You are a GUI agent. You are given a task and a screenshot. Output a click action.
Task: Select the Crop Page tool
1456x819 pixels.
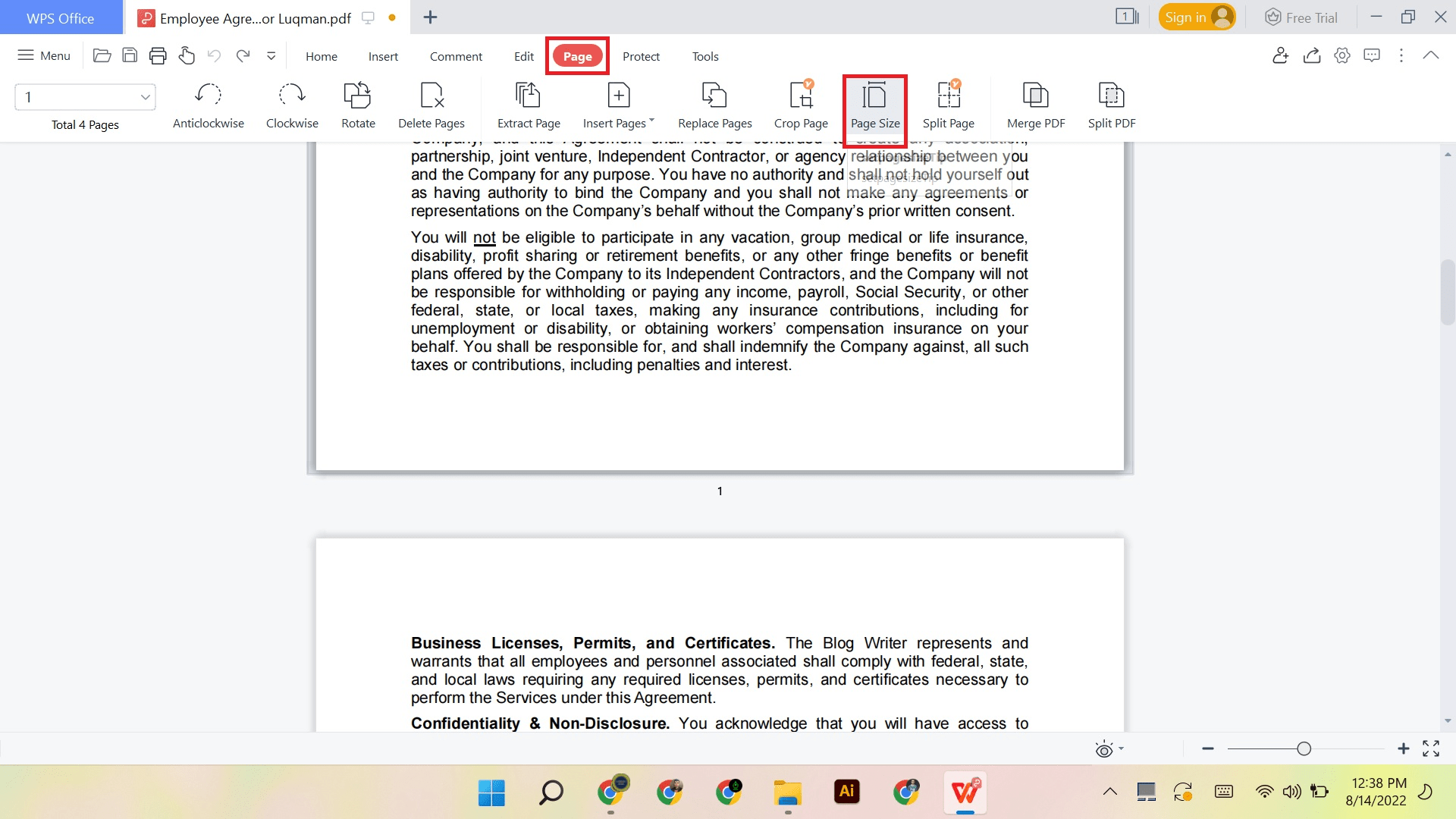801,105
